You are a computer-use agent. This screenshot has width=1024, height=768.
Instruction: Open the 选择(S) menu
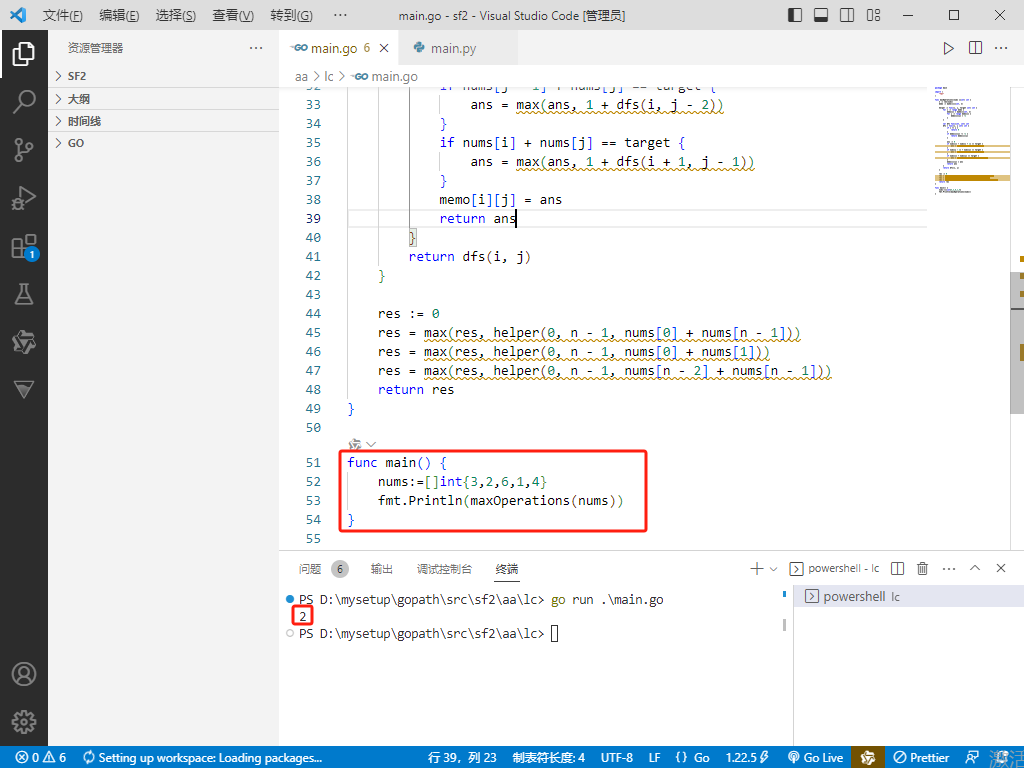click(176, 15)
